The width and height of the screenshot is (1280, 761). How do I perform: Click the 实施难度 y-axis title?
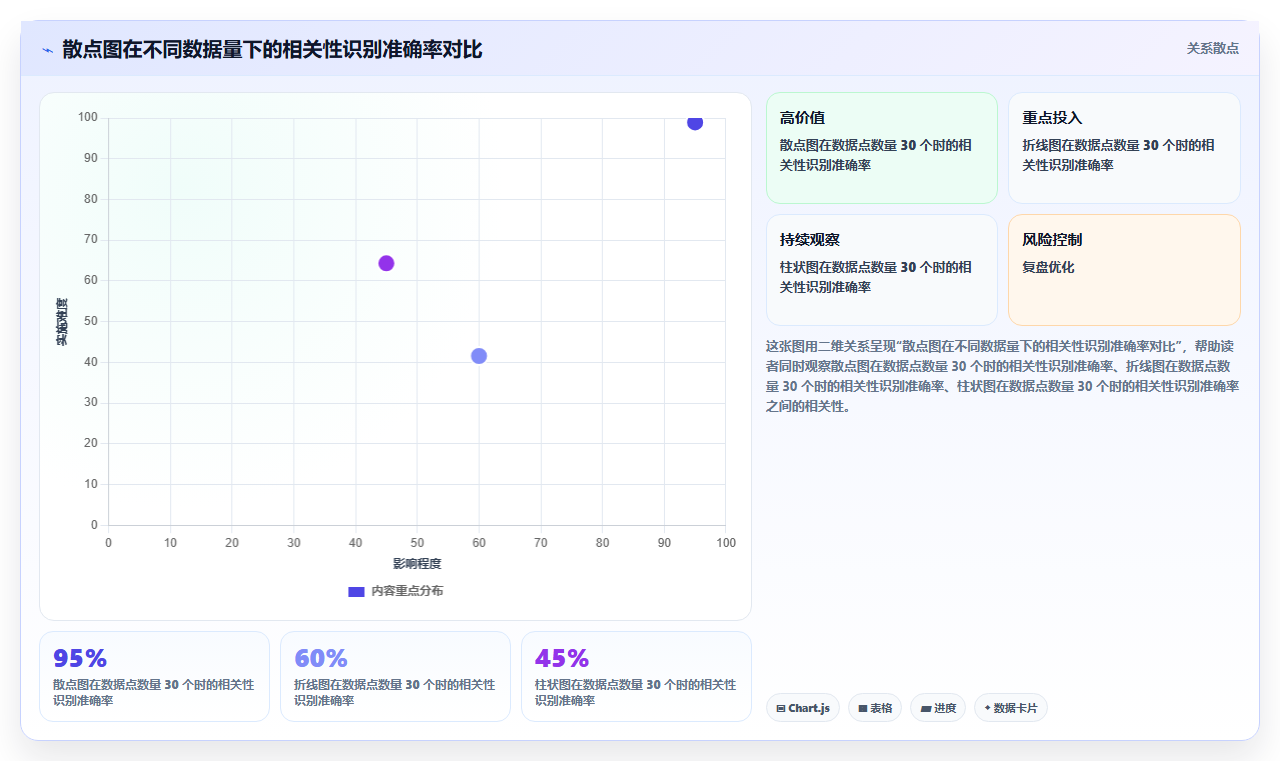[62, 322]
